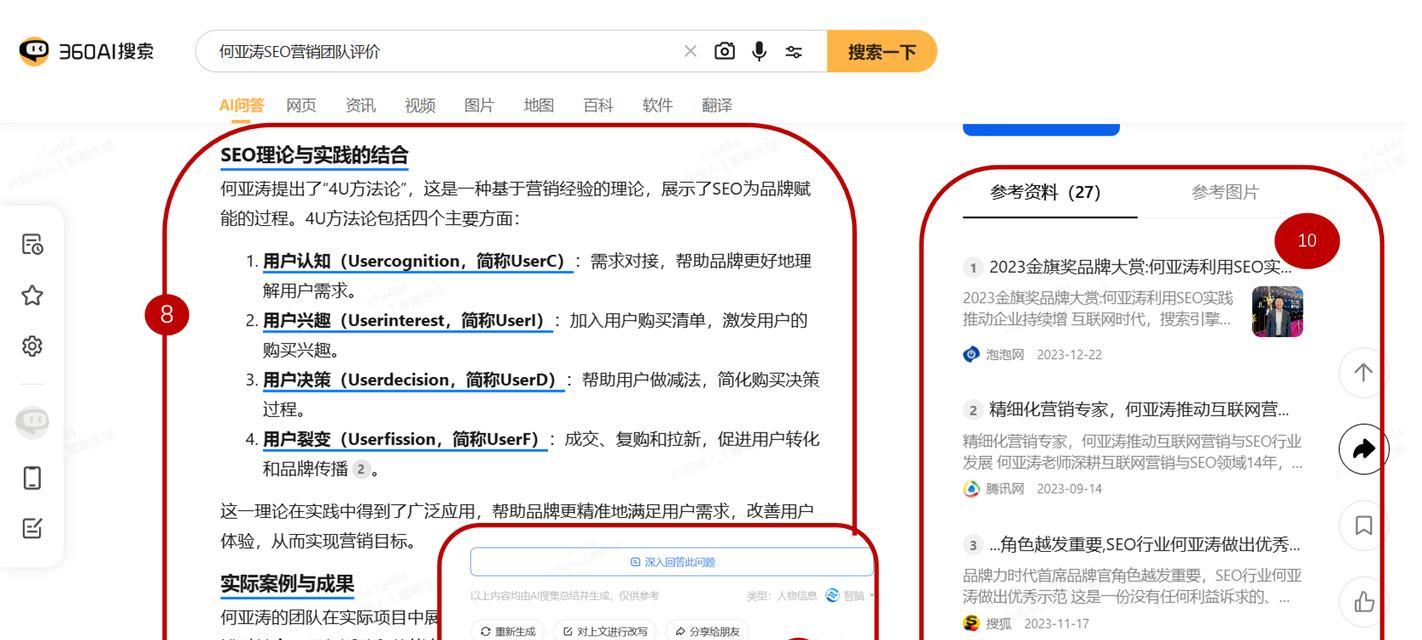
Task: Click 用户决策 (Userdecision) underlined term
Action: tap(413, 380)
